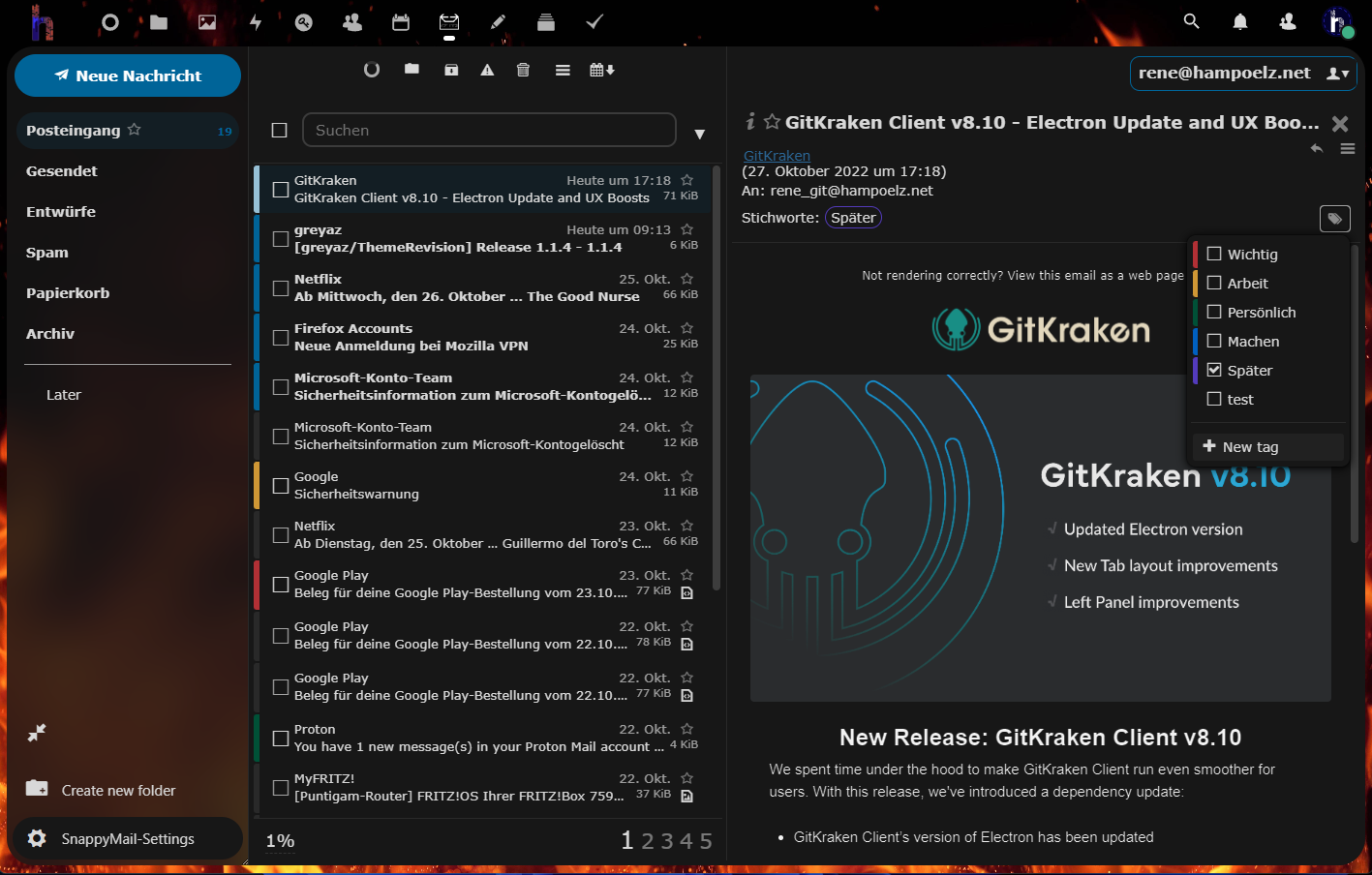Click Create new folder
The height and width of the screenshot is (875, 1372).
click(x=101, y=790)
